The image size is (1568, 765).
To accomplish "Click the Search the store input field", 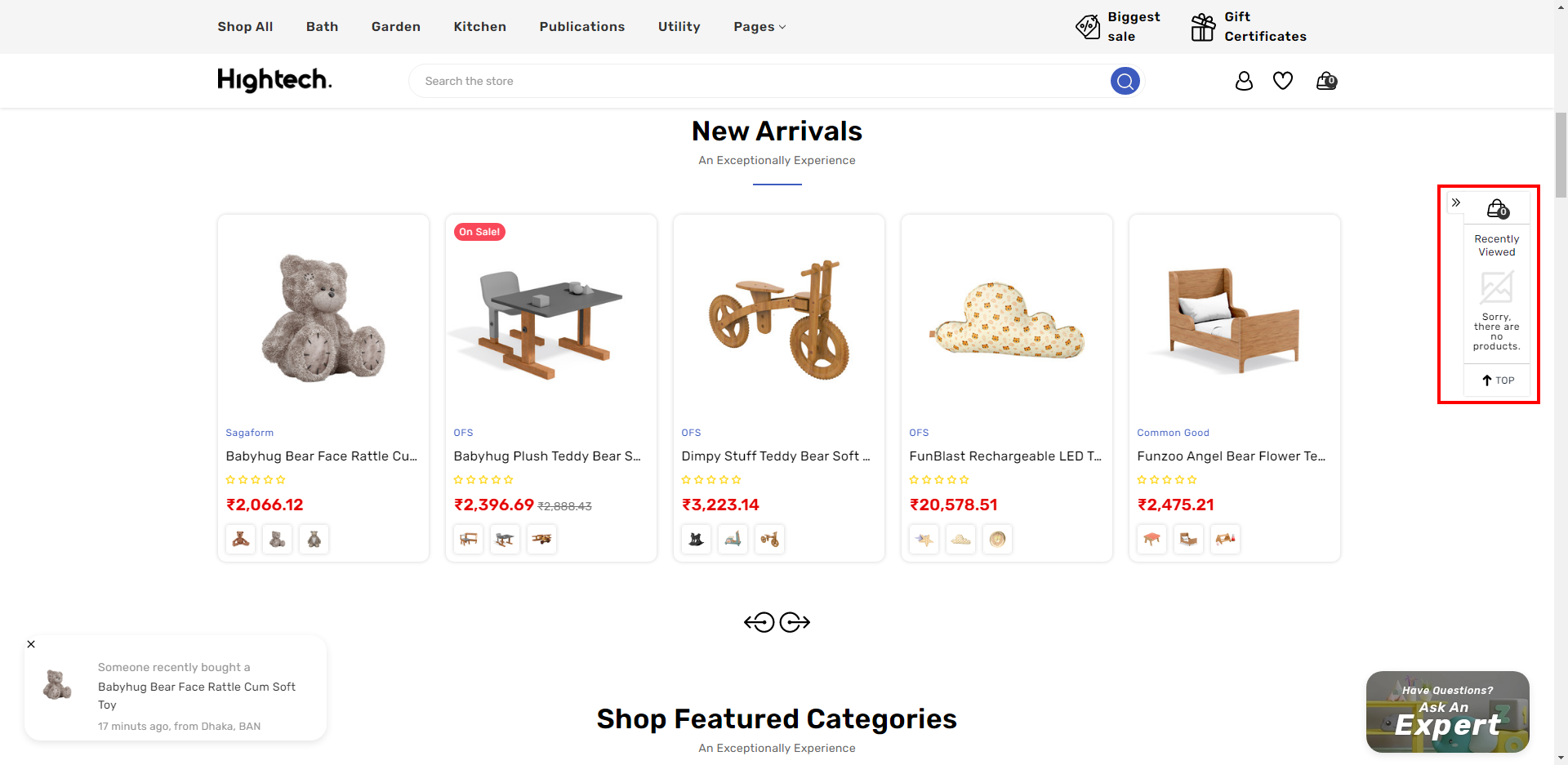I will pos(759,81).
